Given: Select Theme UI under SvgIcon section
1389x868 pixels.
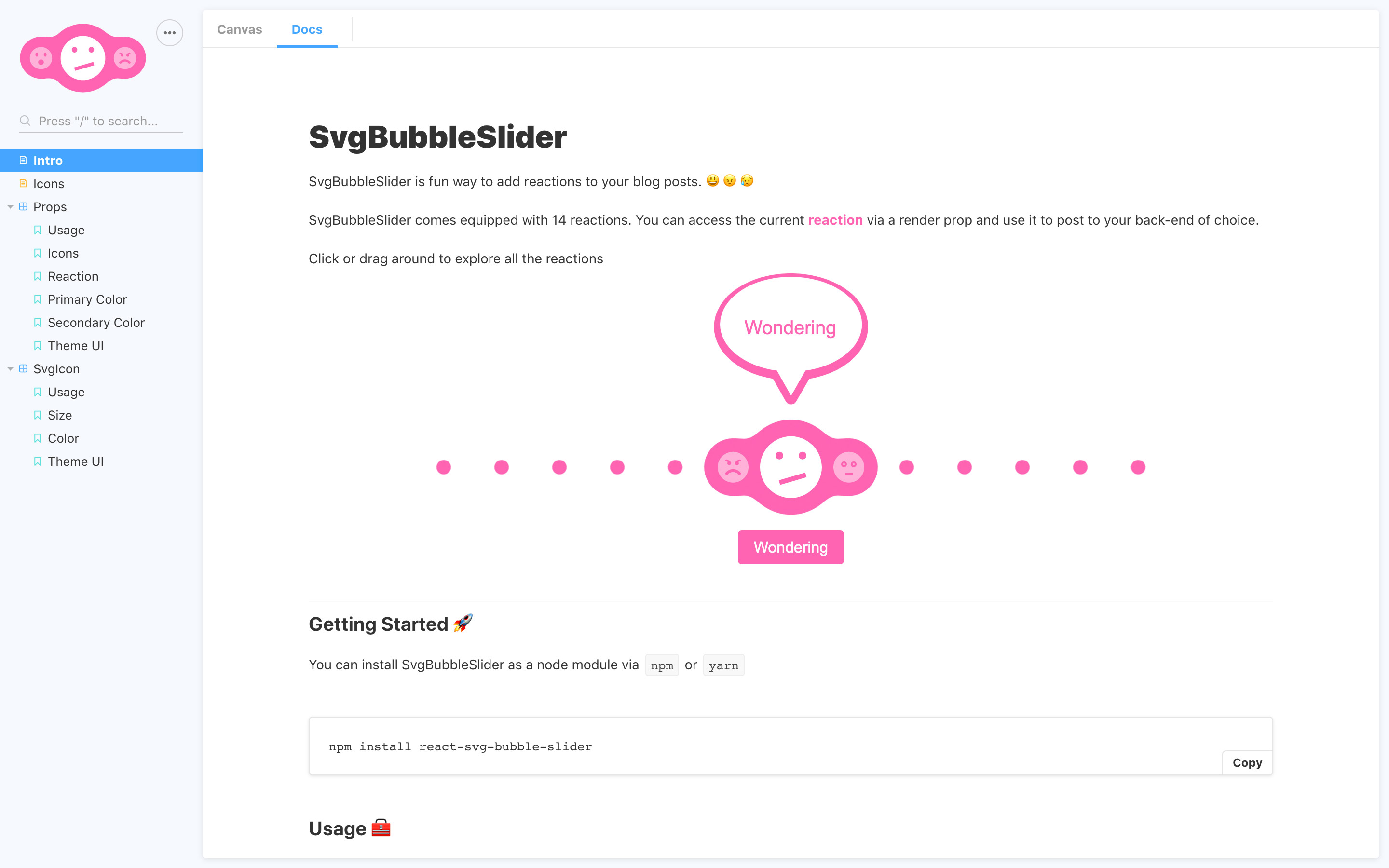Looking at the screenshot, I should coord(76,461).
